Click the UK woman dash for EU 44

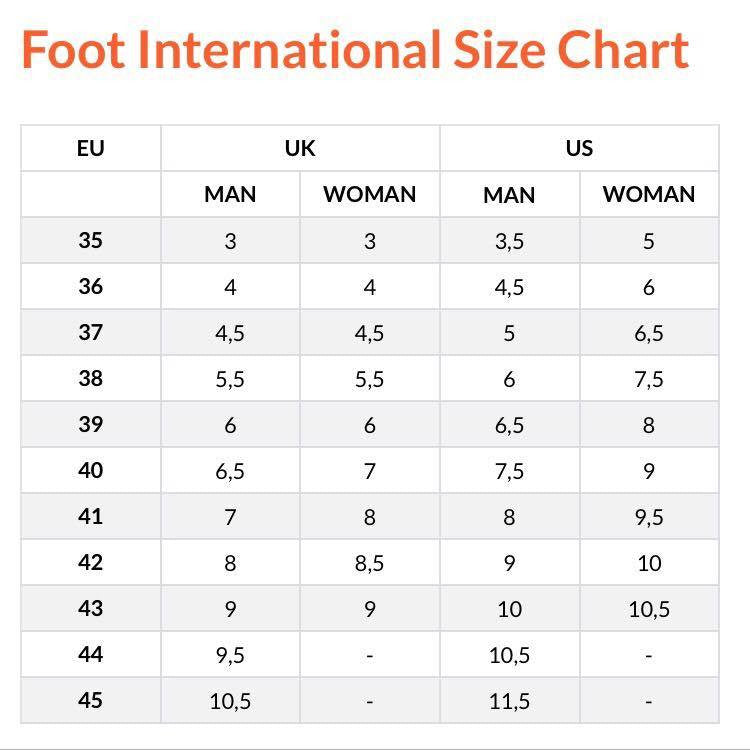(x=369, y=656)
